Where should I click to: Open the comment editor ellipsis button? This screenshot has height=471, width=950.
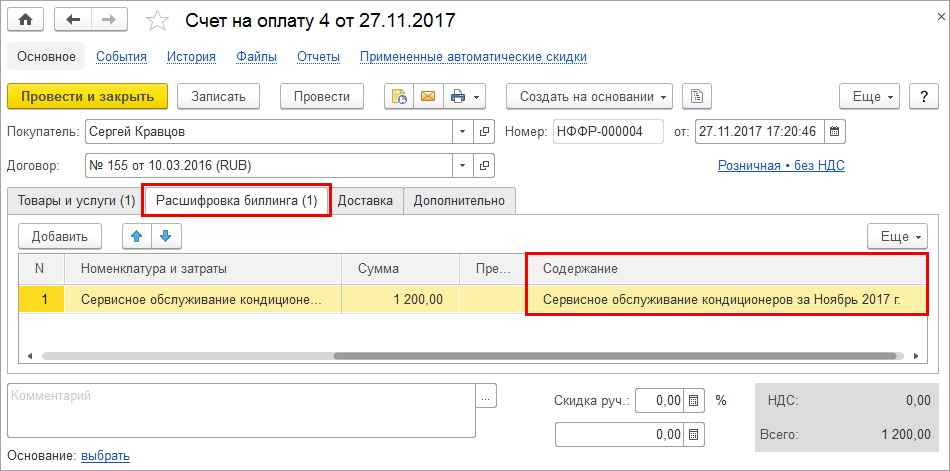[486, 395]
